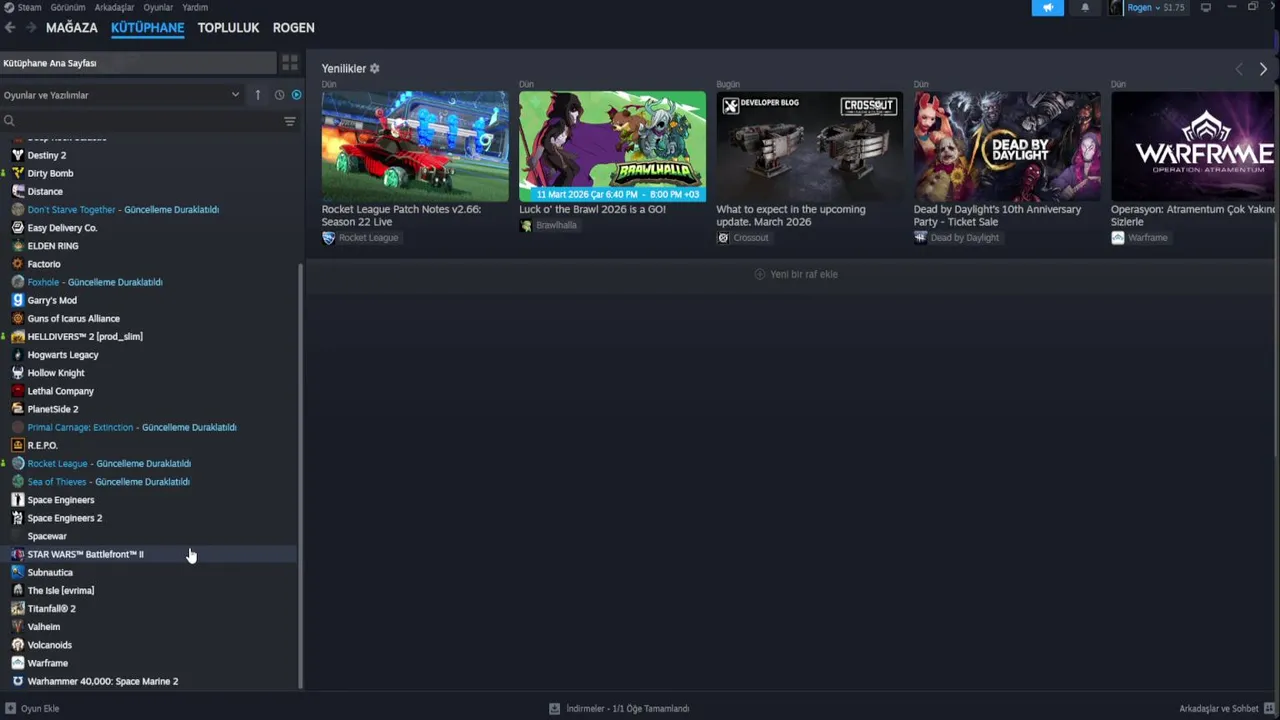Click the recent activity clock icon

click(x=279, y=95)
